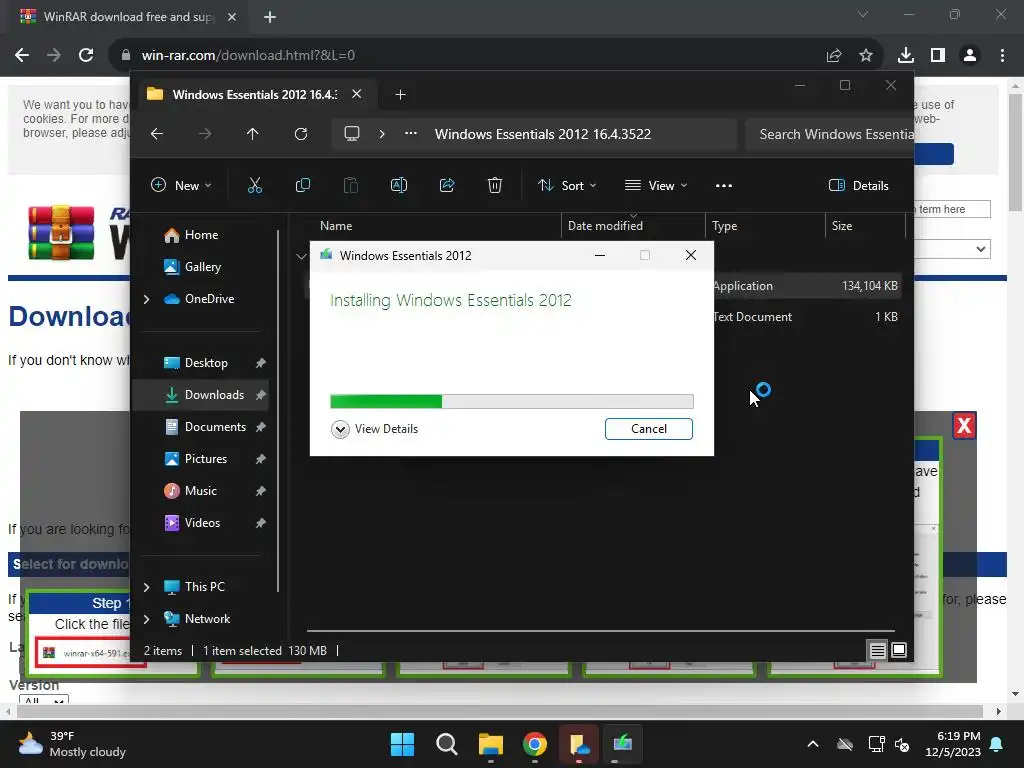Screen dimensions: 1024x768
Task: Expand View Details in installer
Action: (x=375, y=429)
